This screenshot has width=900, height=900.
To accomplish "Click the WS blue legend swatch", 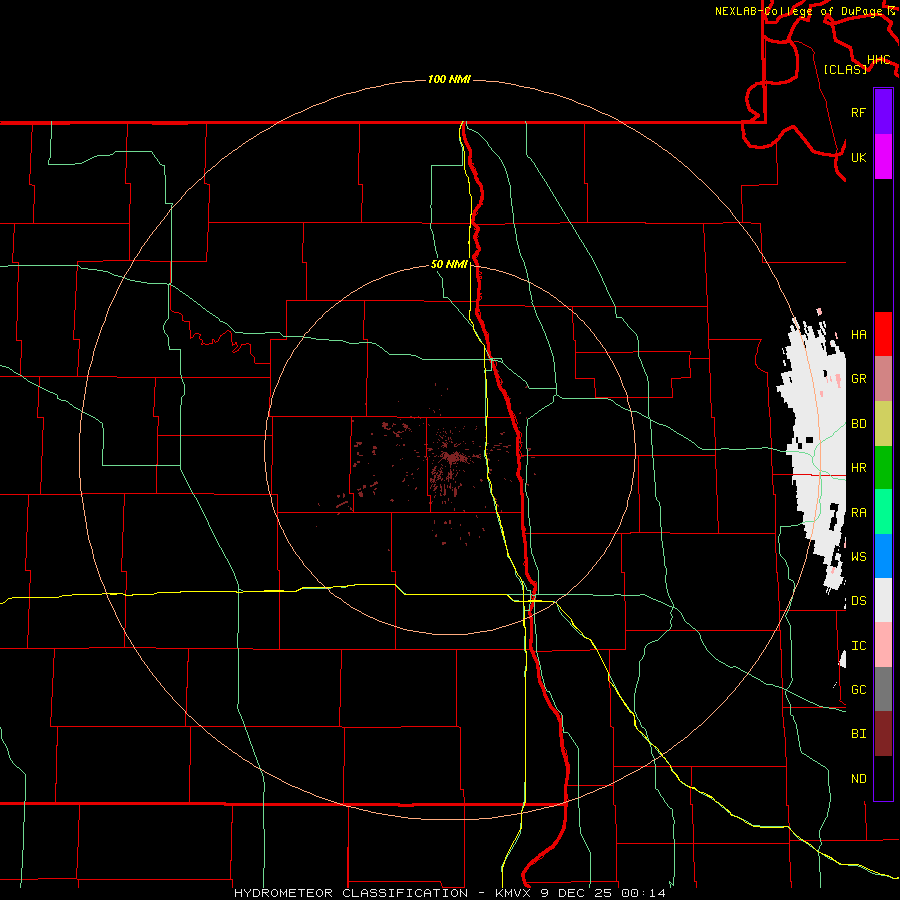I will pos(883,556).
